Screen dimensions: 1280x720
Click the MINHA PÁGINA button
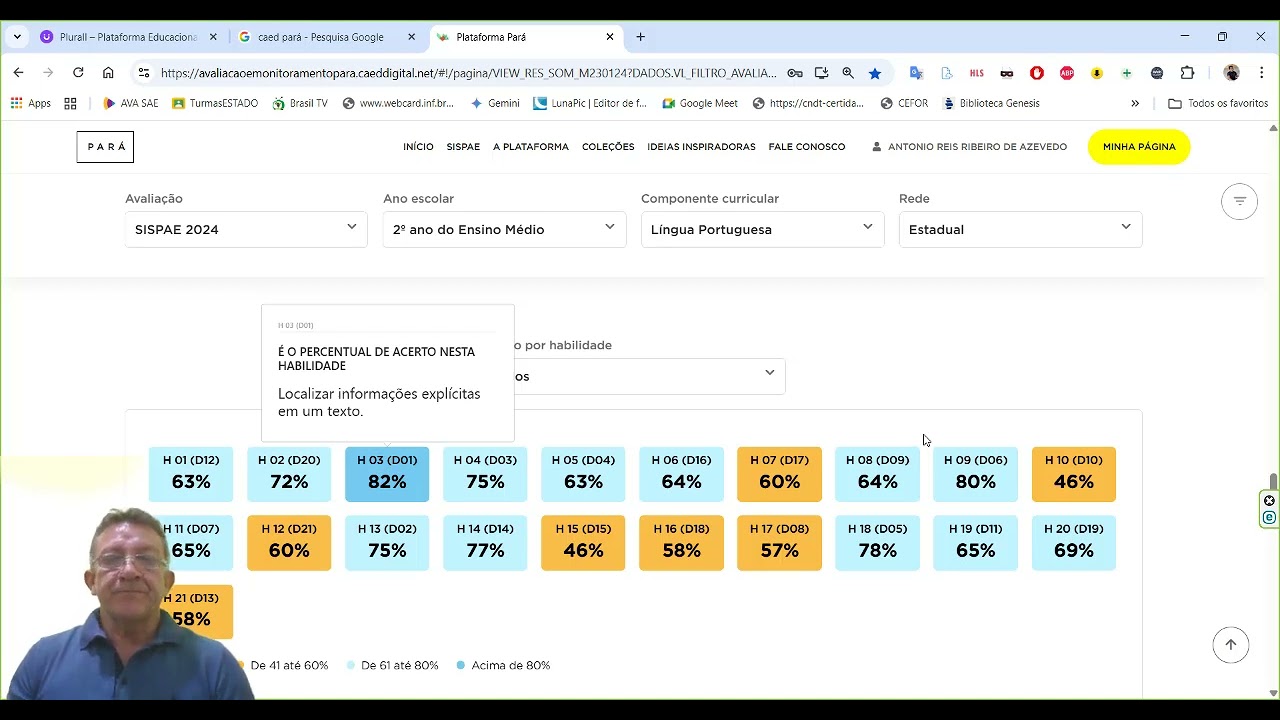pyautogui.click(x=1139, y=147)
